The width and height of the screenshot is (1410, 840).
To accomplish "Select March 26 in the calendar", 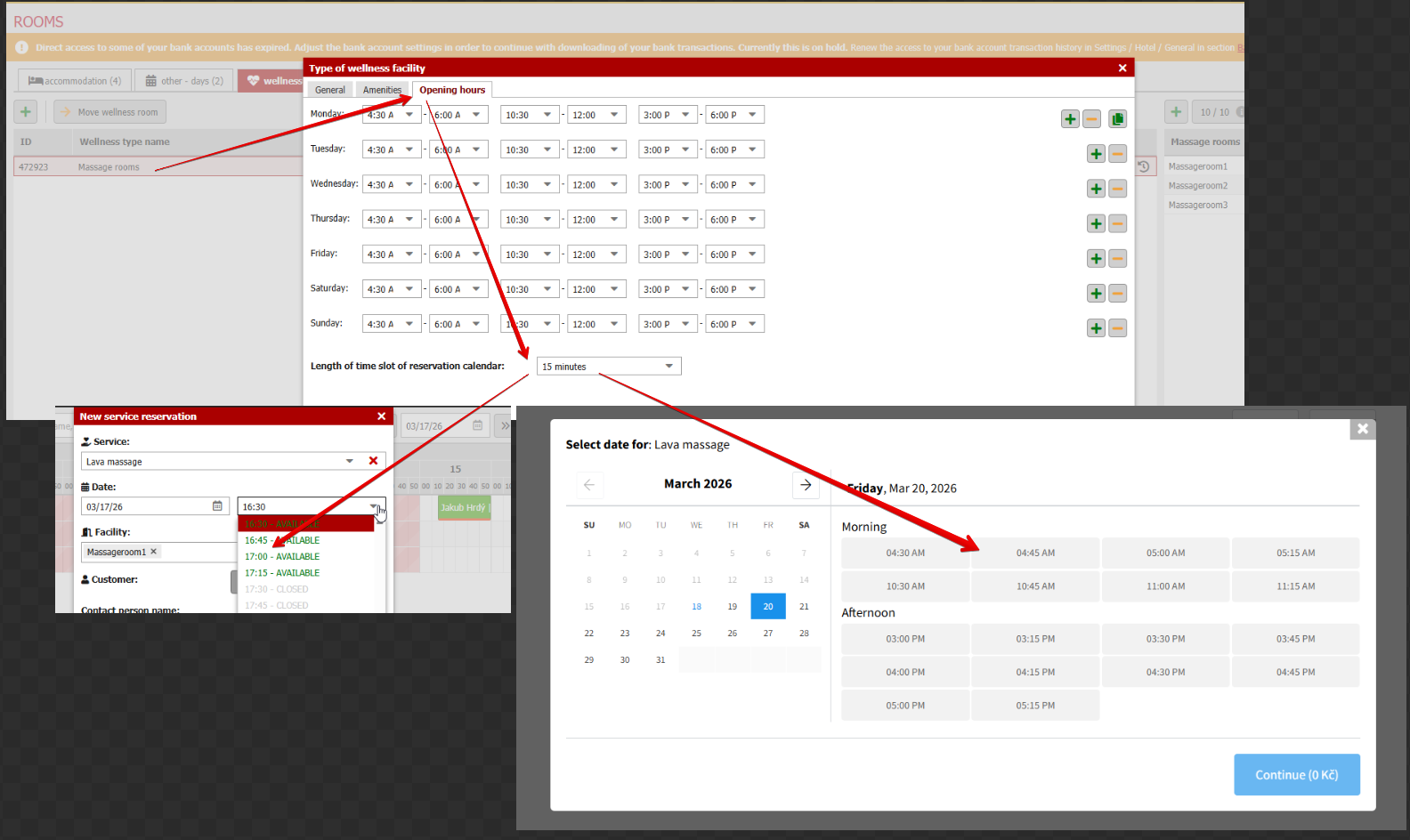I will coord(732,634).
